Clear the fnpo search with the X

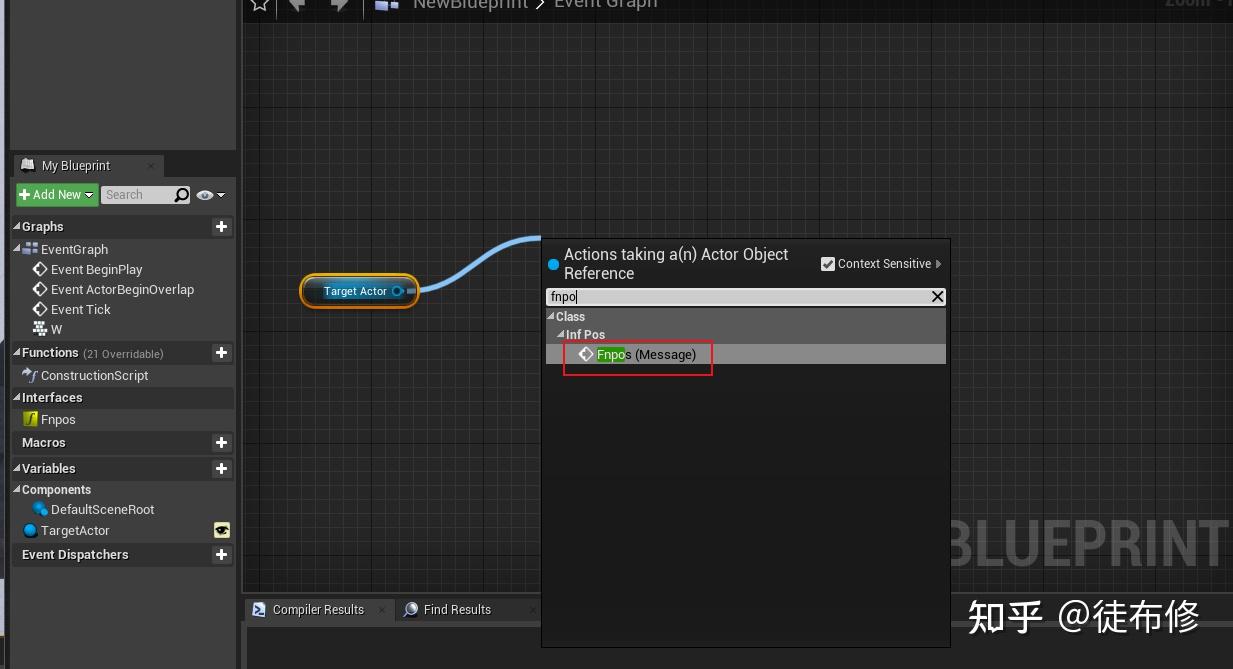pyautogui.click(x=937, y=296)
